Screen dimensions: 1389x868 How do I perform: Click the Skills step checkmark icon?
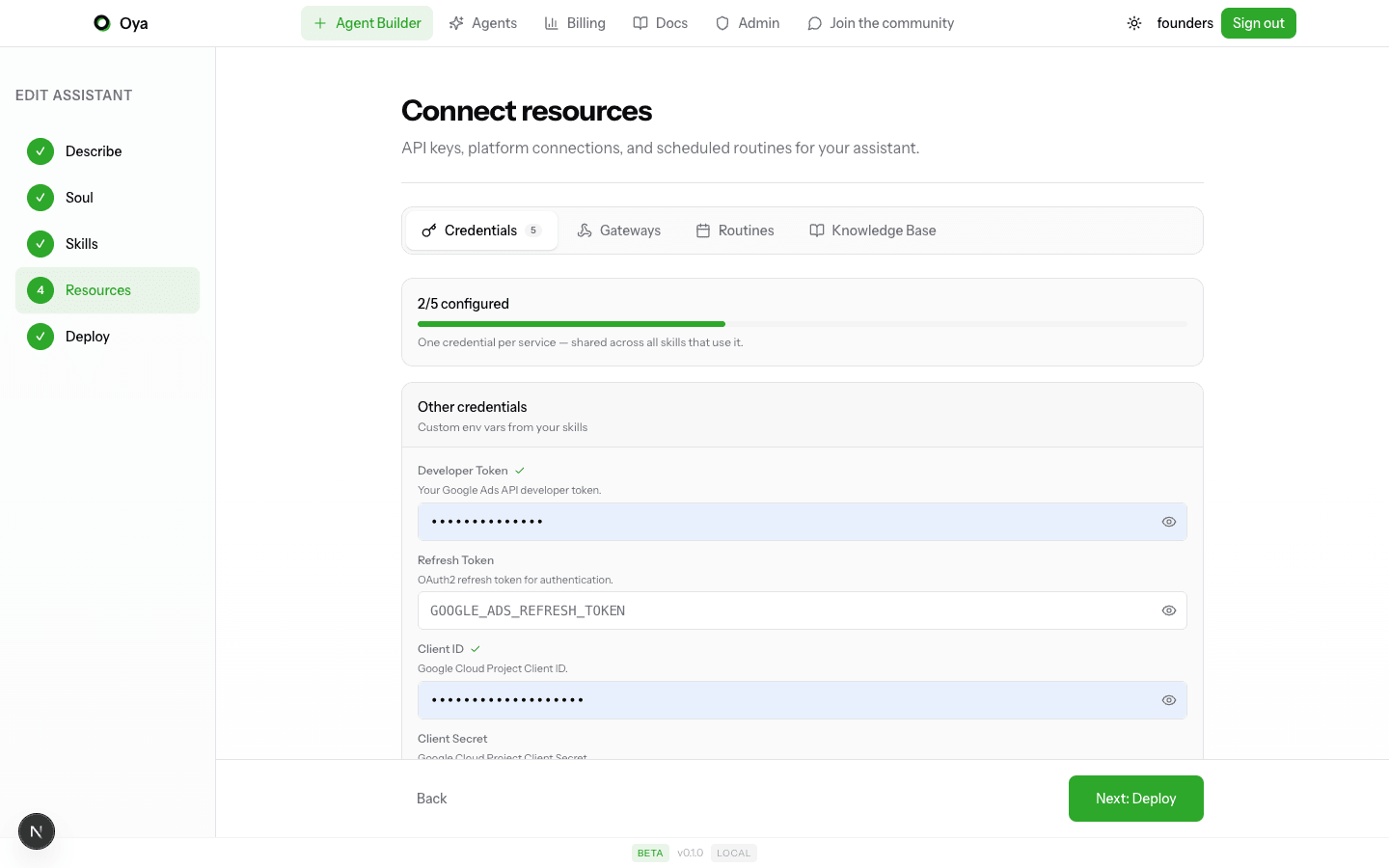(x=41, y=244)
